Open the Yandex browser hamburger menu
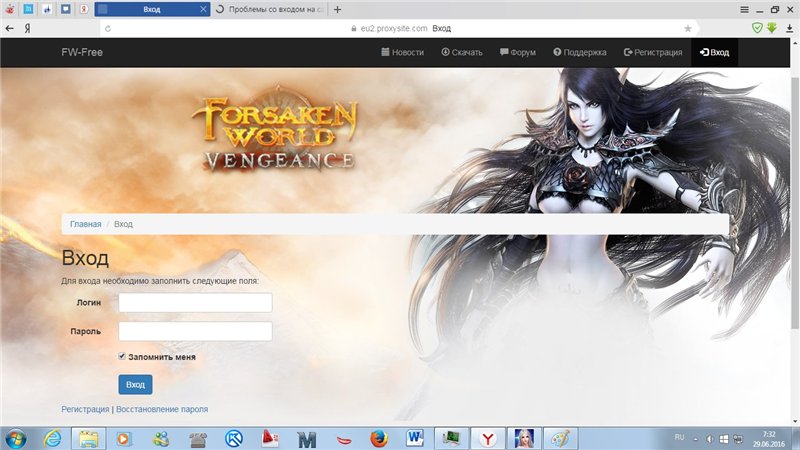This screenshot has width=800, height=450. (x=744, y=10)
